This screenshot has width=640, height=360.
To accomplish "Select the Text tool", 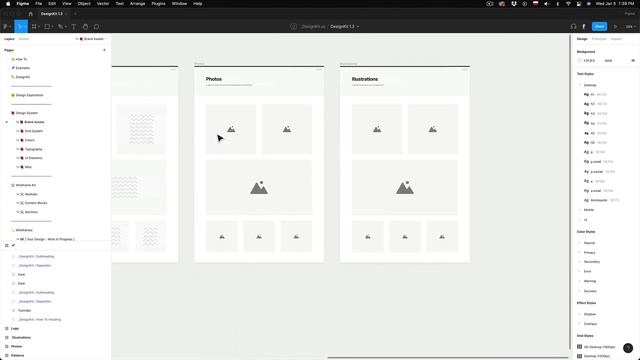I will coord(73,27).
